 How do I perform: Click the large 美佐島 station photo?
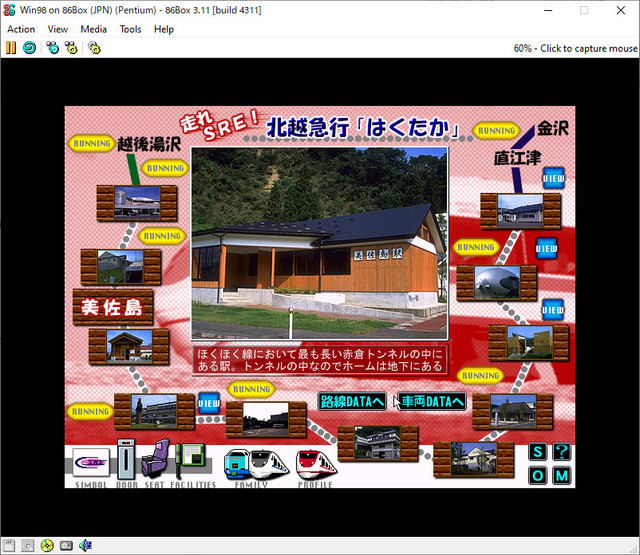[320, 244]
